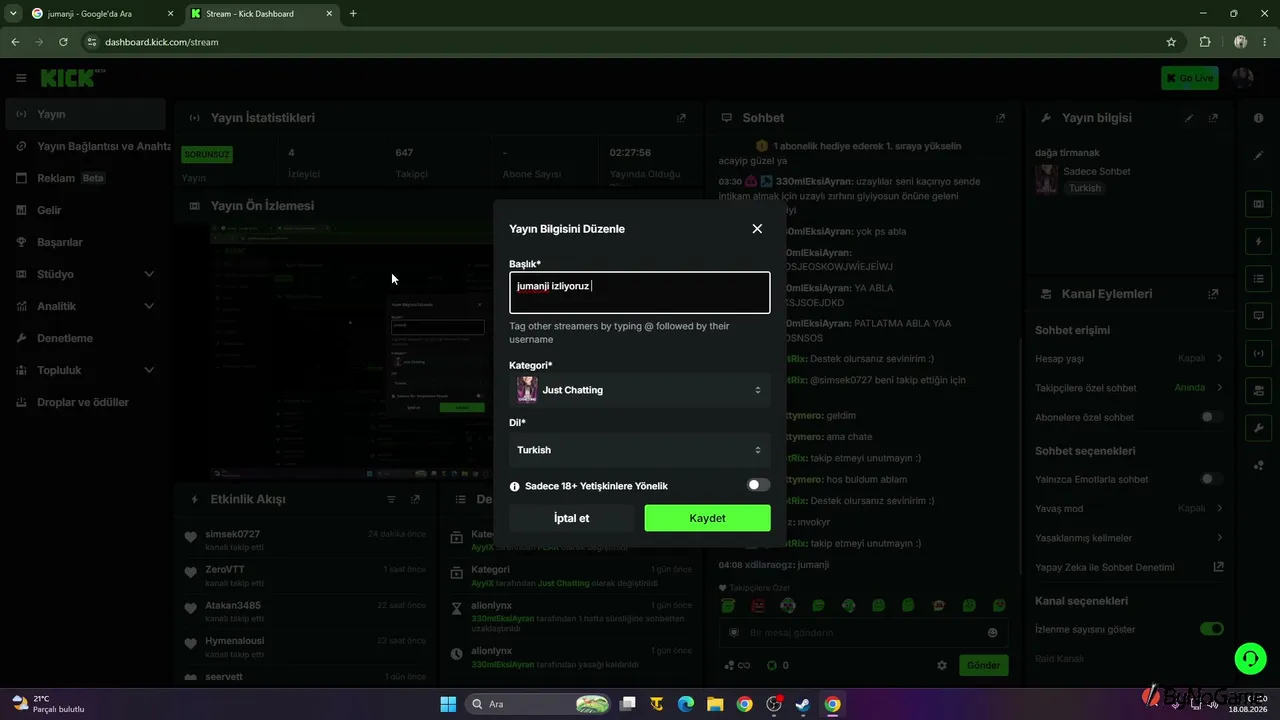Click the green Kaydet button

click(x=707, y=518)
